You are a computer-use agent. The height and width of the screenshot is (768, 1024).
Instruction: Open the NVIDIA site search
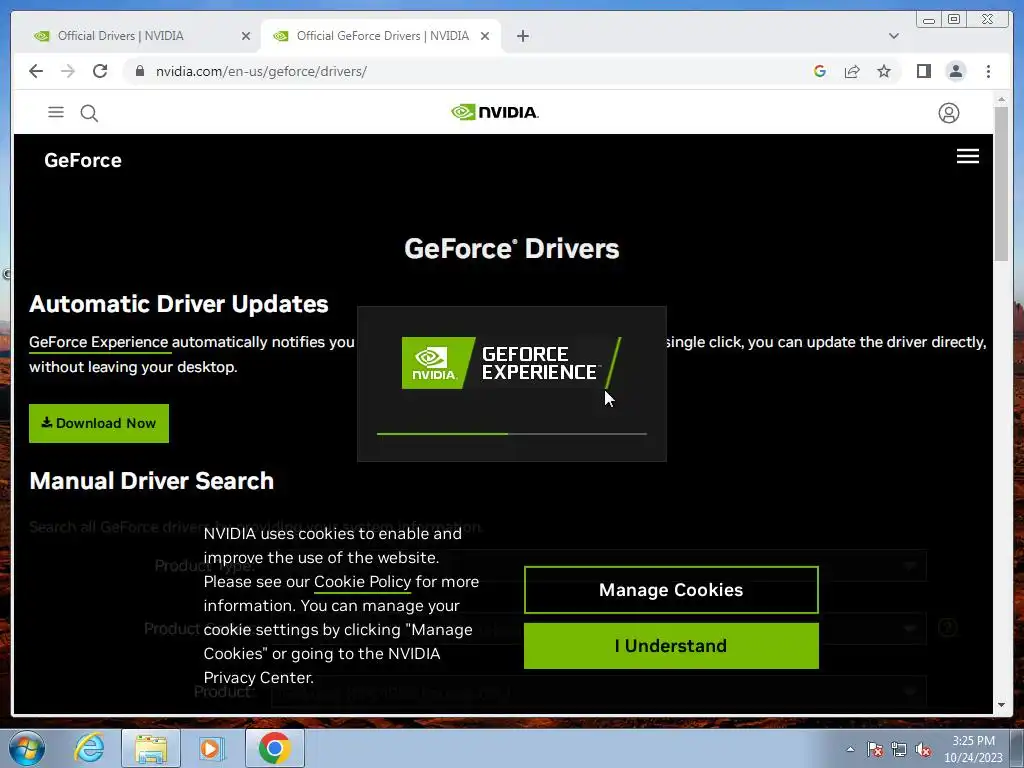pyautogui.click(x=89, y=114)
